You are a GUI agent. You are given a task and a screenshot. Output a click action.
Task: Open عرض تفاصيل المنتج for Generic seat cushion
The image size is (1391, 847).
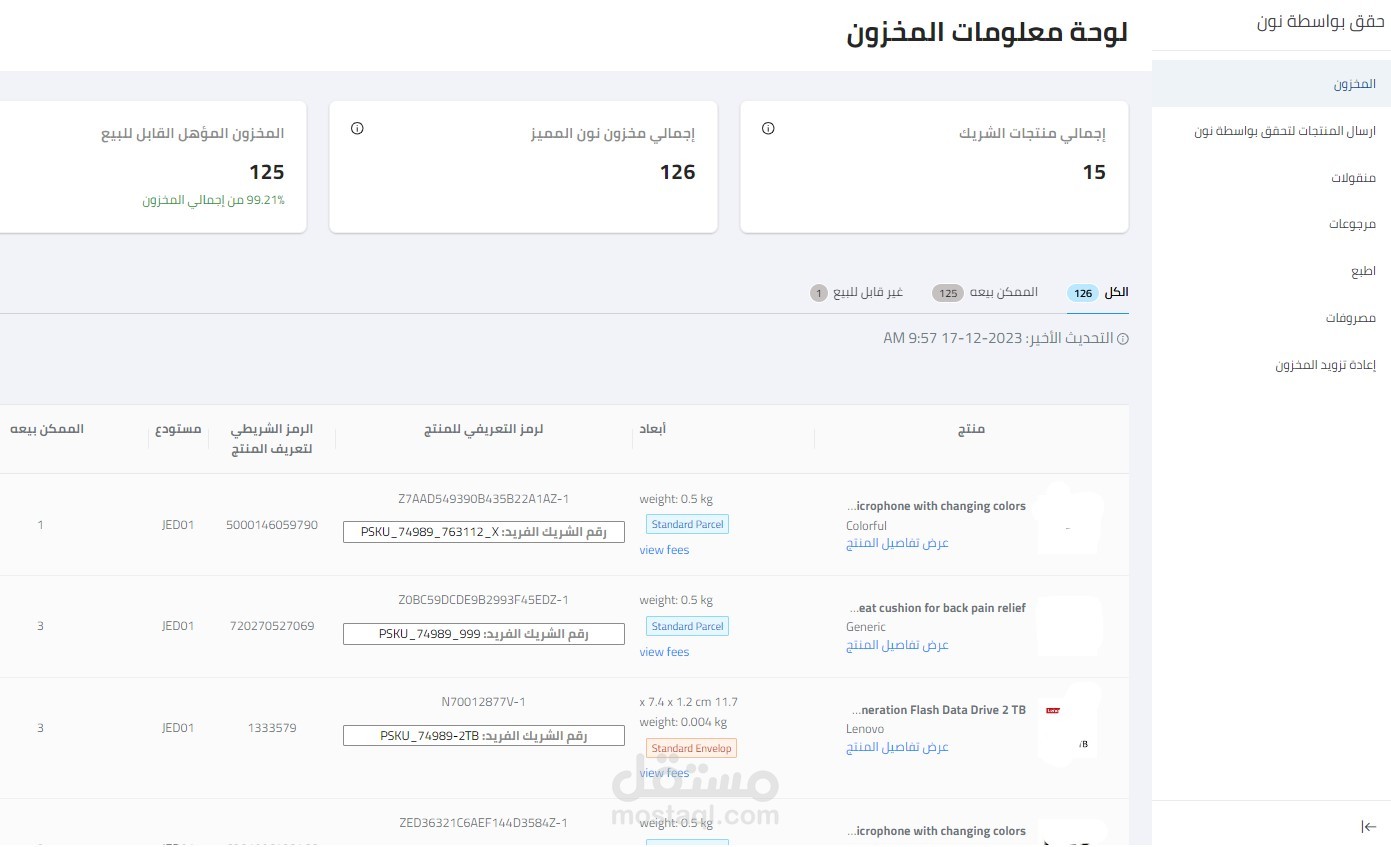point(897,645)
